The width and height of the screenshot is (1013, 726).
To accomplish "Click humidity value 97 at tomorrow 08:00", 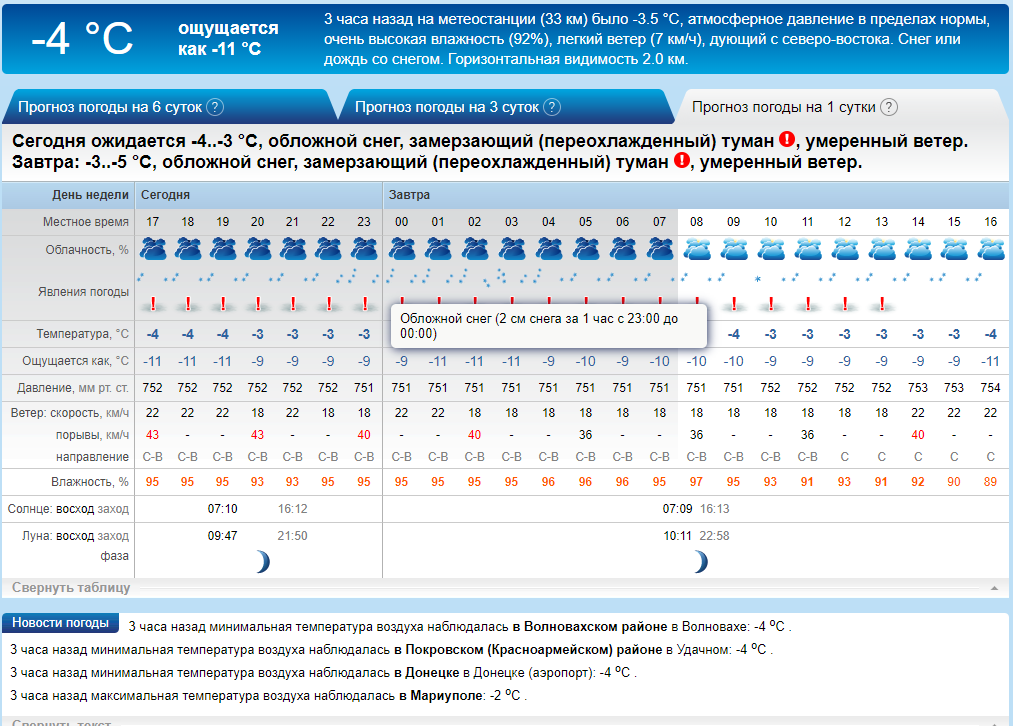I will pos(696,482).
